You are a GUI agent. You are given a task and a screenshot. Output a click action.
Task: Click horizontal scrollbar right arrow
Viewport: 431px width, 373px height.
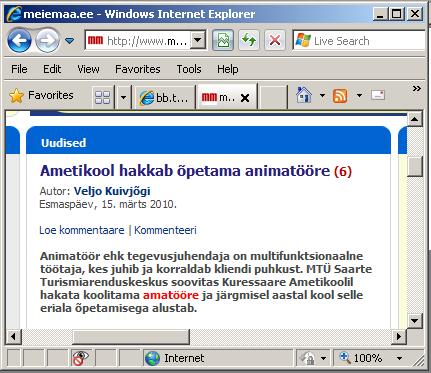(399, 336)
